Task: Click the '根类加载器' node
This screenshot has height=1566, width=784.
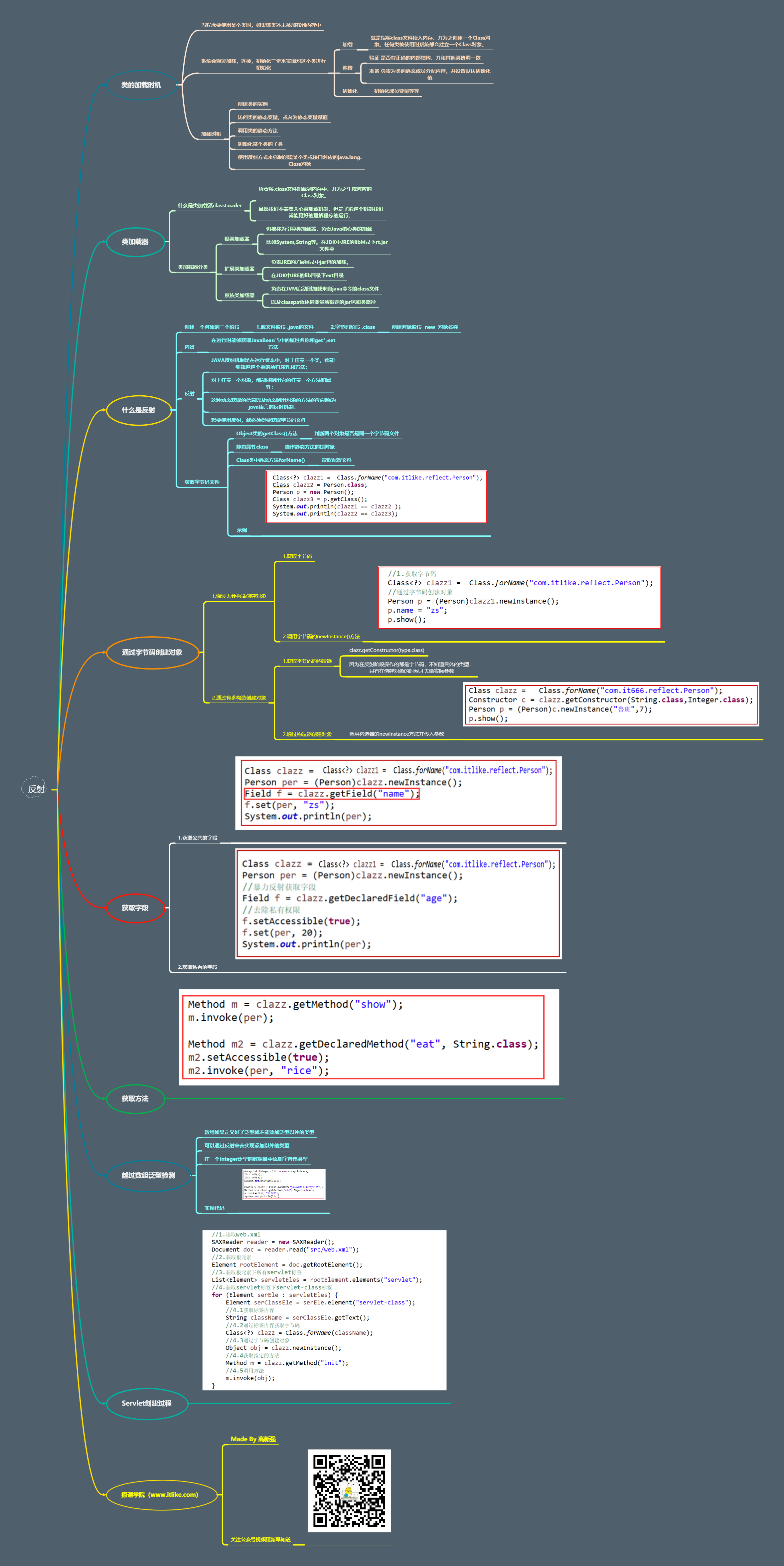Action: coord(236,239)
